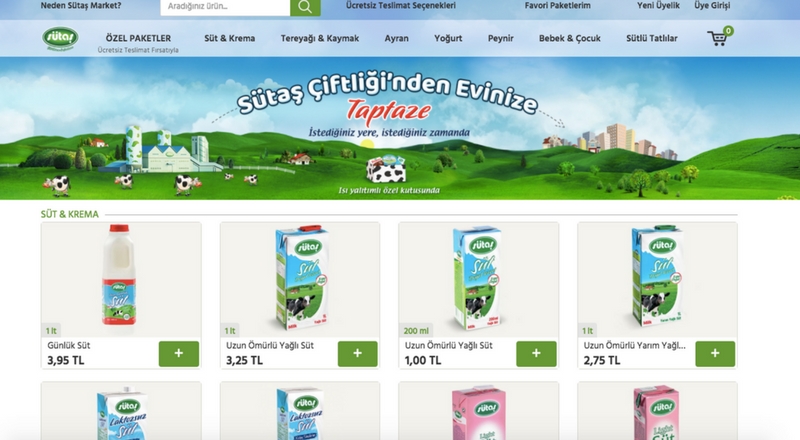Screen dimensions: 800x440
Task: Click the green search magnifier icon
Action: (x=305, y=7)
